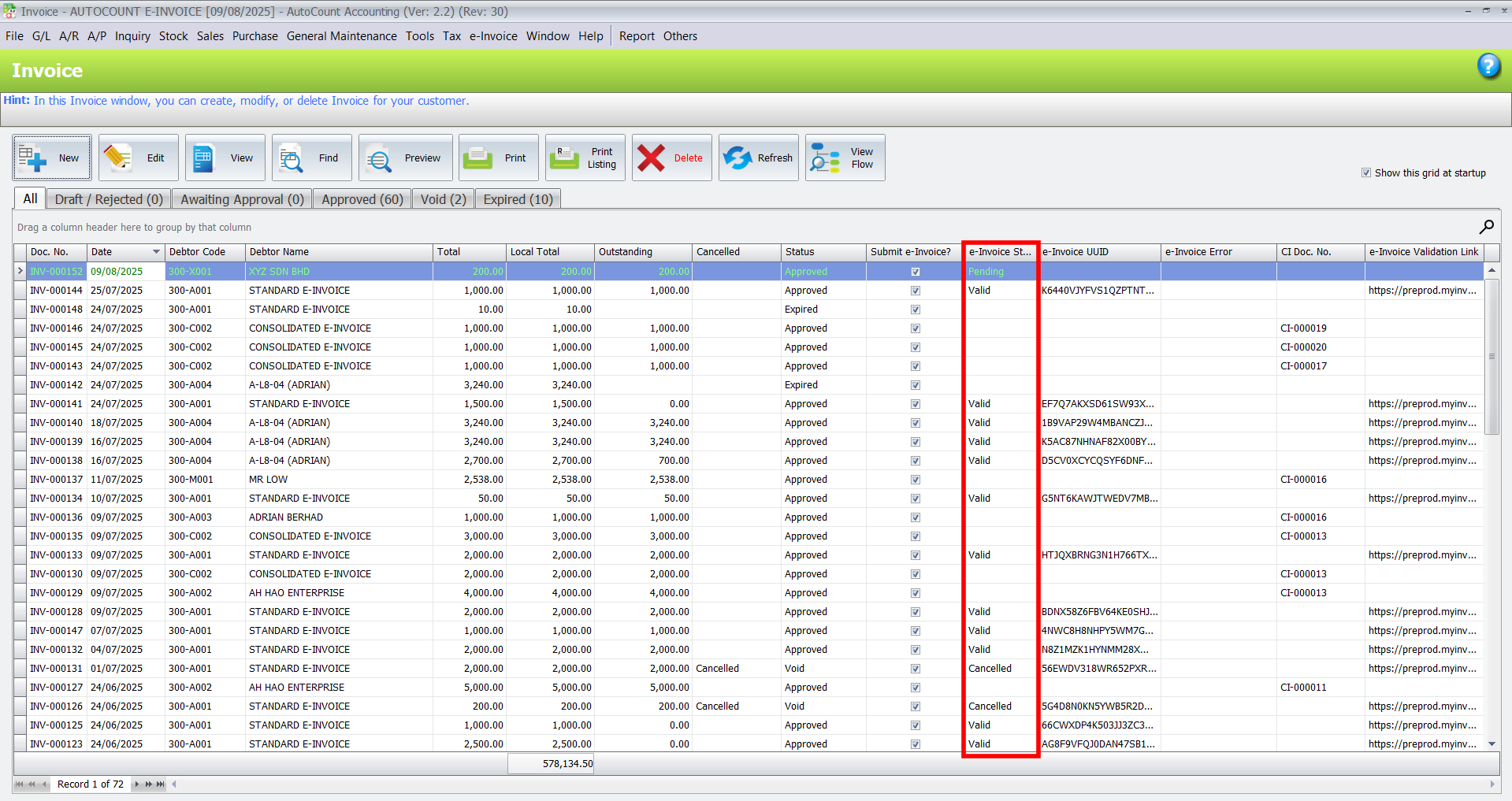Toggle 'Show this grid at startup' checkbox
The image size is (1512, 801).
1366,172
